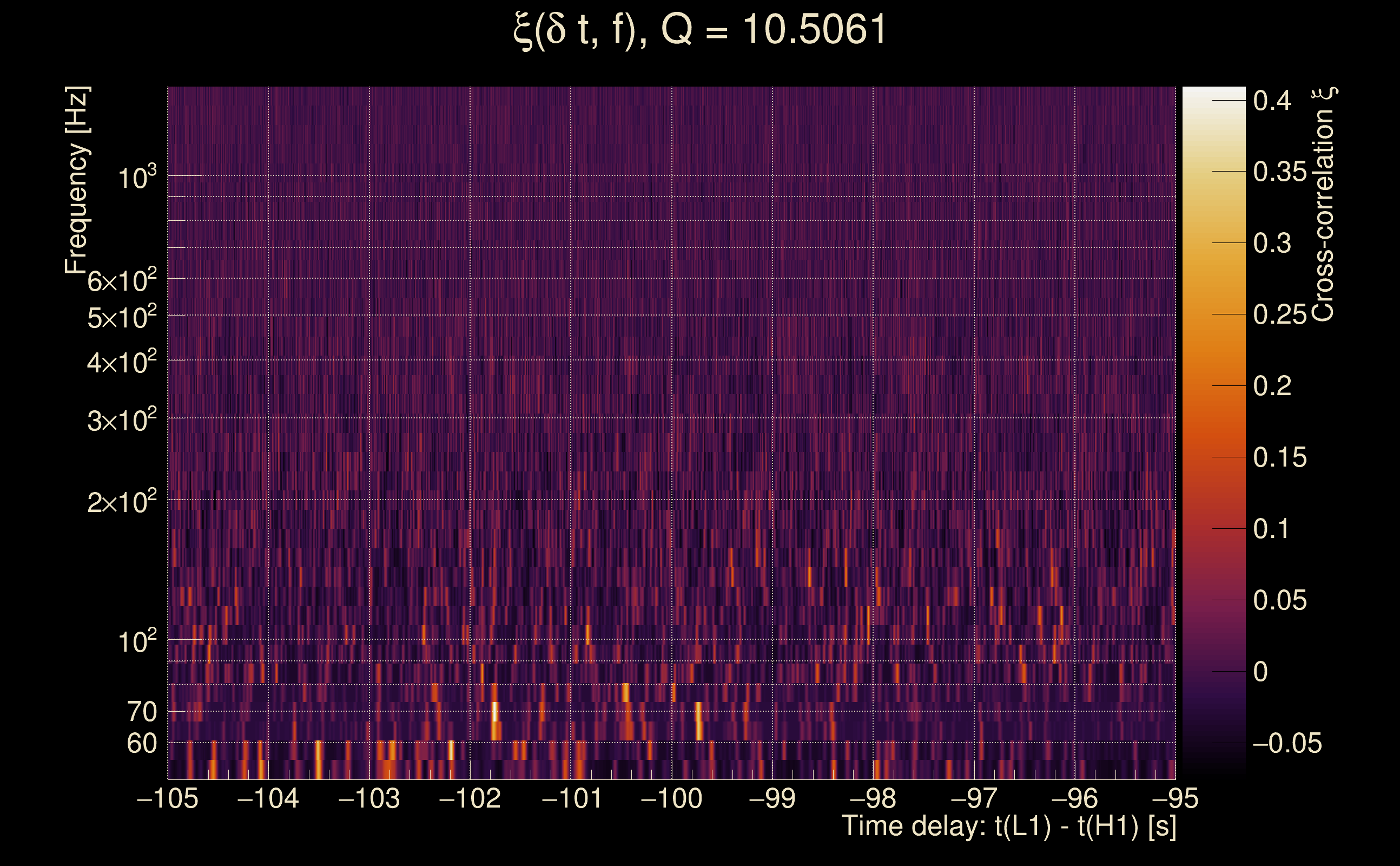
Task: Click the 0.4 label on the colorbar
Action: pyautogui.click(x=1272, y=101)
